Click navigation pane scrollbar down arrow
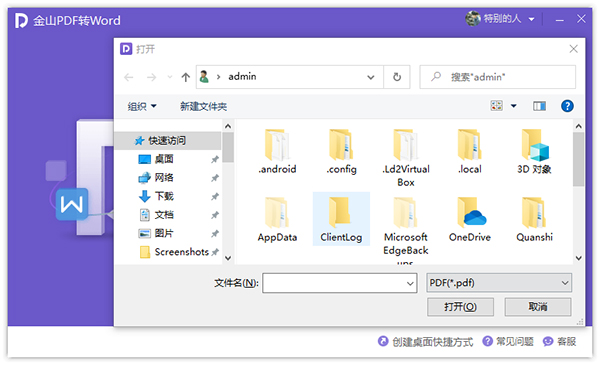The width and height of the screenshot is (600, 365). click(x=228, y=258)
